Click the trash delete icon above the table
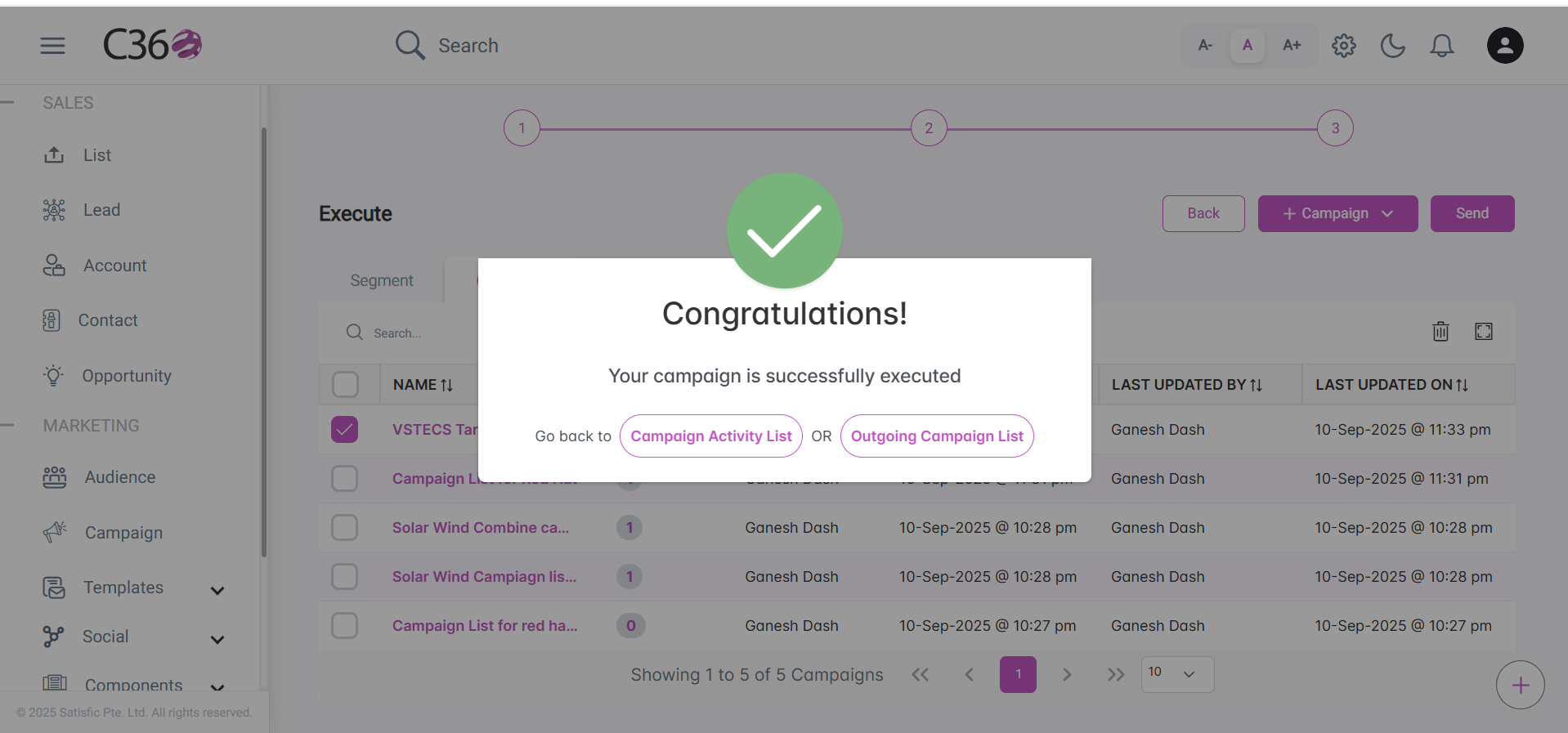The image size is (1568, 733). coord(1440,331)
